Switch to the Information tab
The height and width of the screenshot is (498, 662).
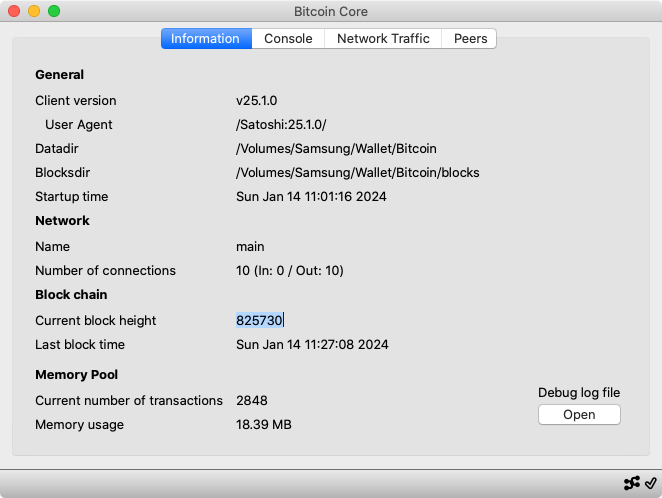point(206,38)
